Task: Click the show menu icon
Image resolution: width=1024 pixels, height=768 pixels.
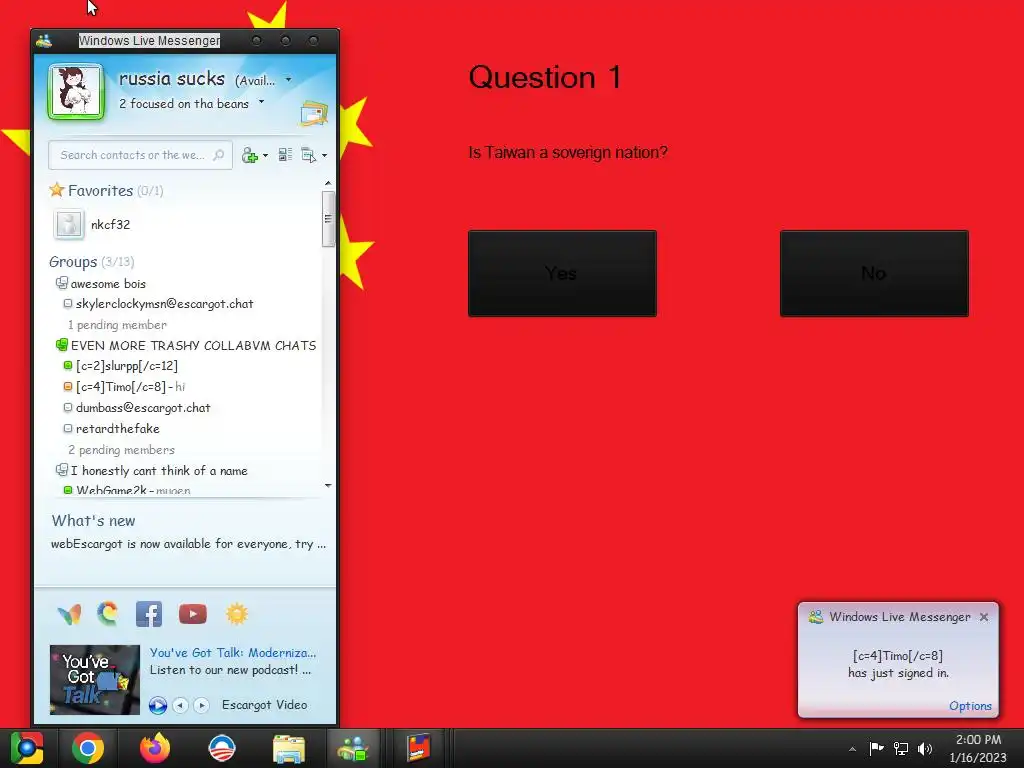Action: (x=308, y=155)
